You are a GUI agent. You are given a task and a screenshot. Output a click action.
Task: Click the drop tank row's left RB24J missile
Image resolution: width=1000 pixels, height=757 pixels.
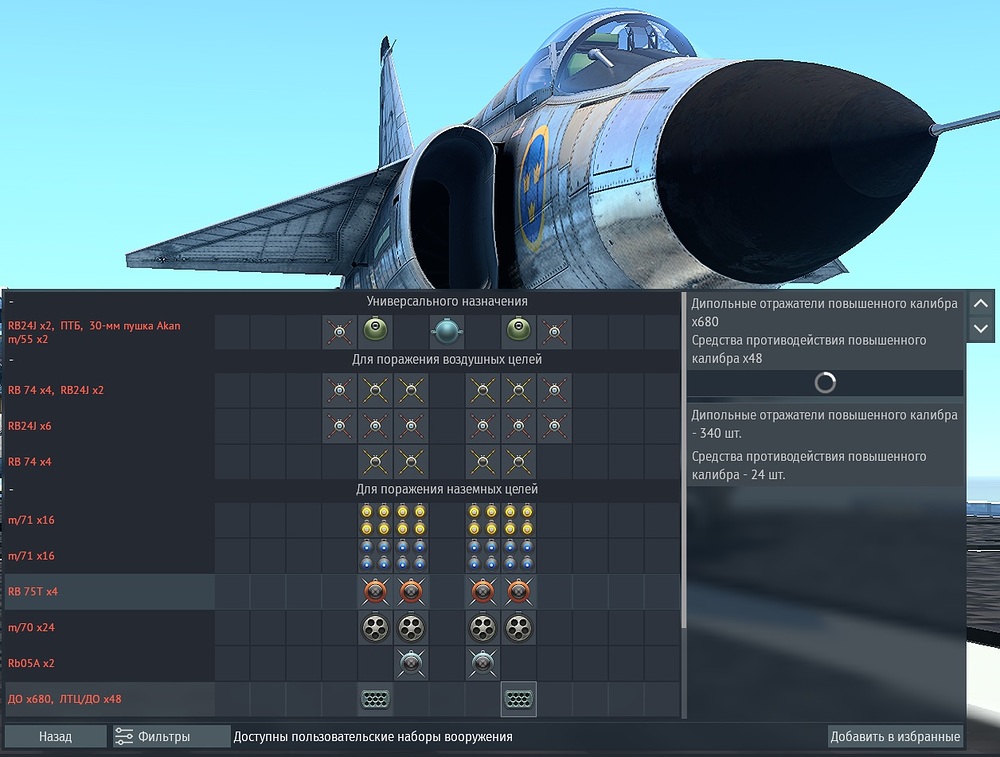click(339, 332)
